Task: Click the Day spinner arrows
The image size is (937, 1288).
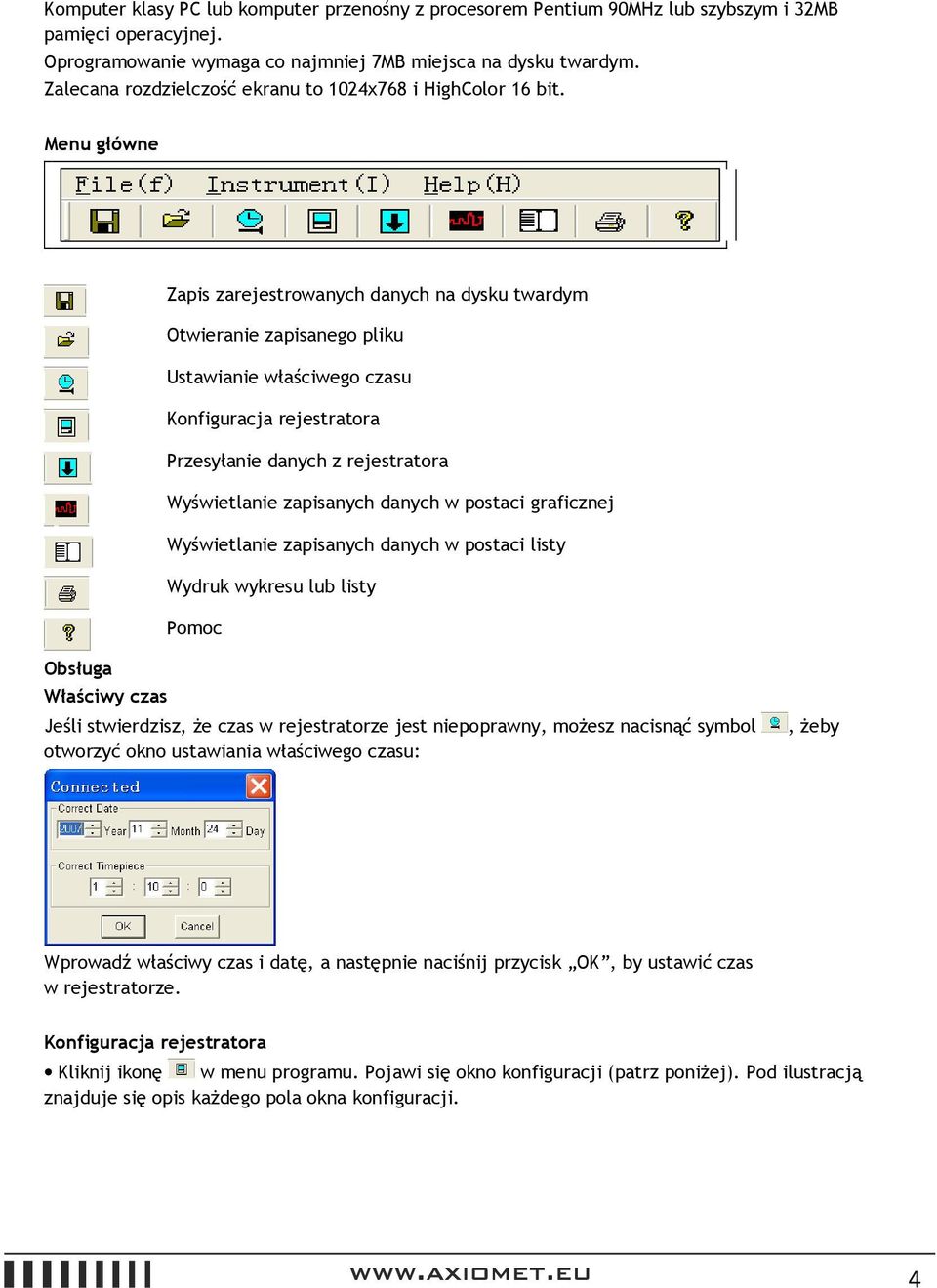Action: (234, 829)
